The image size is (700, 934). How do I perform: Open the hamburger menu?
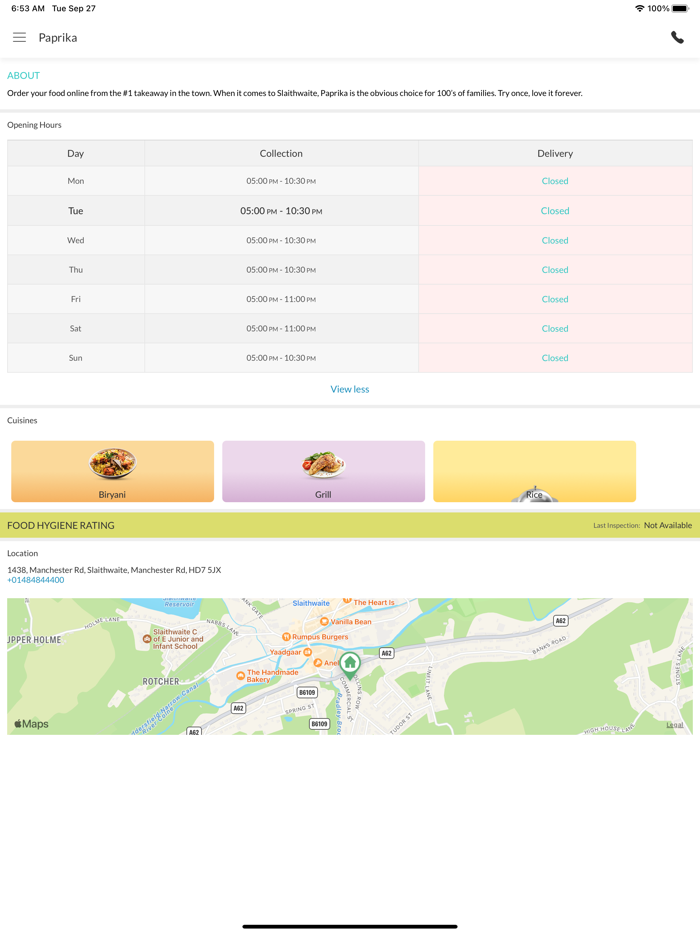(x=20, y=38)
